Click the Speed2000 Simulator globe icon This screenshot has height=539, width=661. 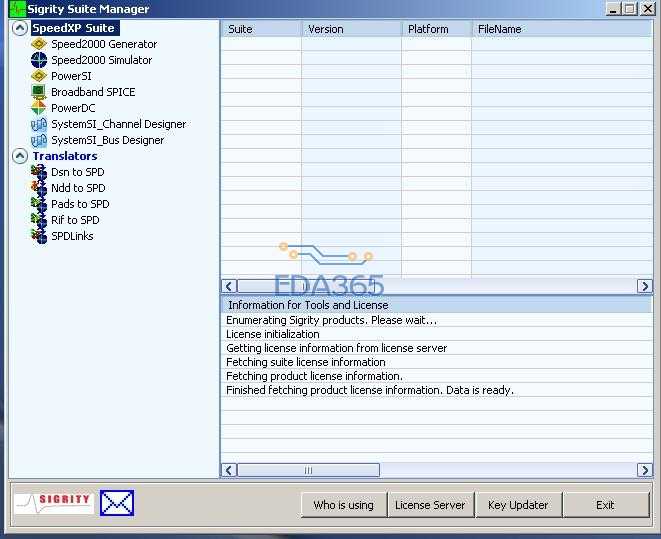(x=39, y=60)
